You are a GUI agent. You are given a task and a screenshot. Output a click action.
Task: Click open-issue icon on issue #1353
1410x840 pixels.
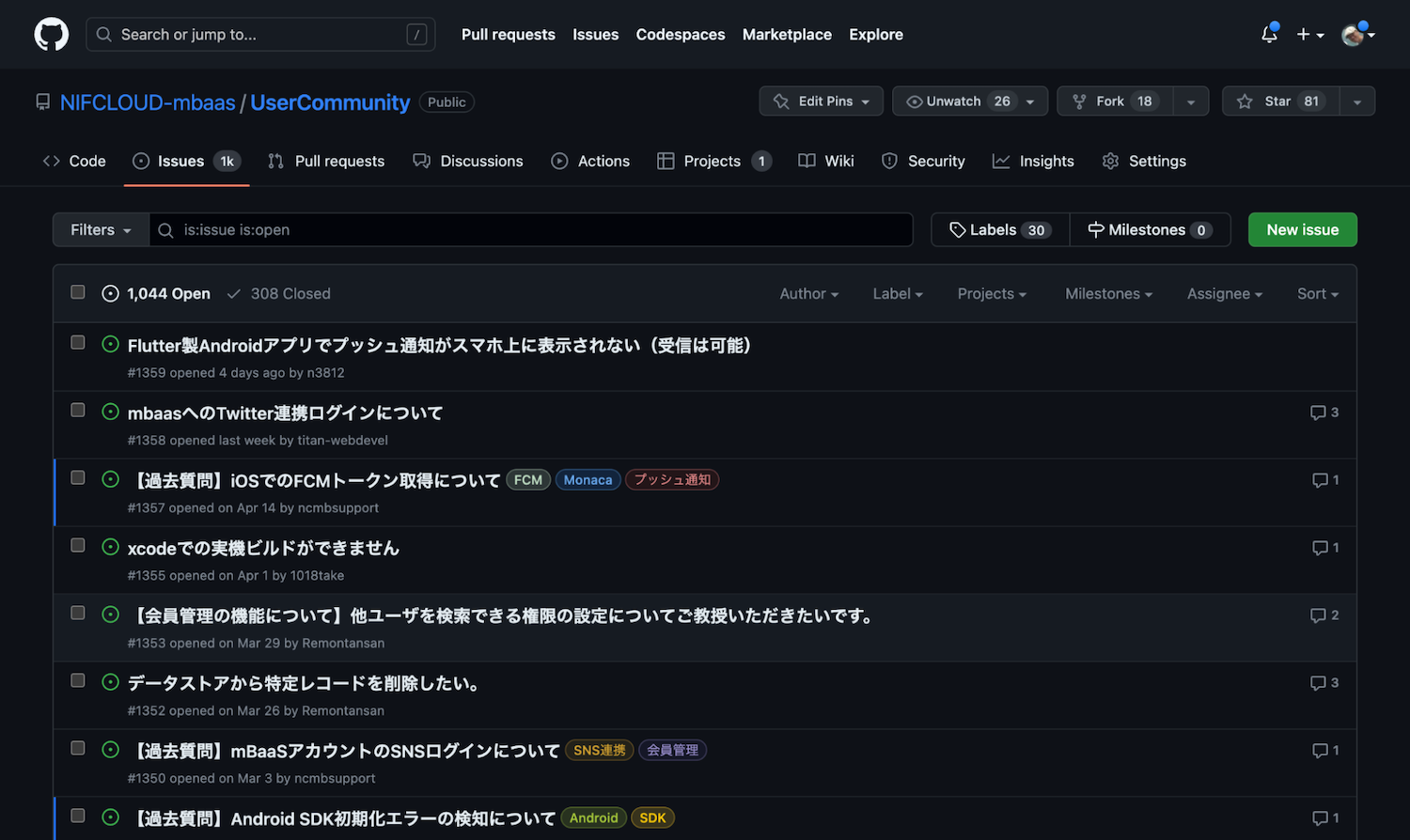110,614
